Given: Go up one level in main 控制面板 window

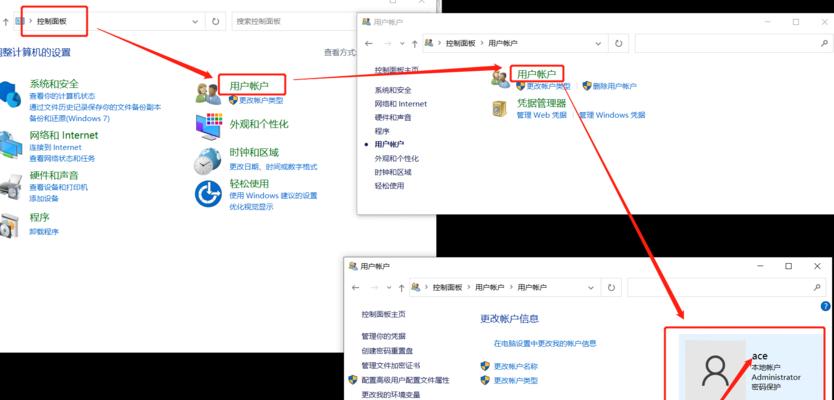Looking at the screenshot, I should click(5, 21).
